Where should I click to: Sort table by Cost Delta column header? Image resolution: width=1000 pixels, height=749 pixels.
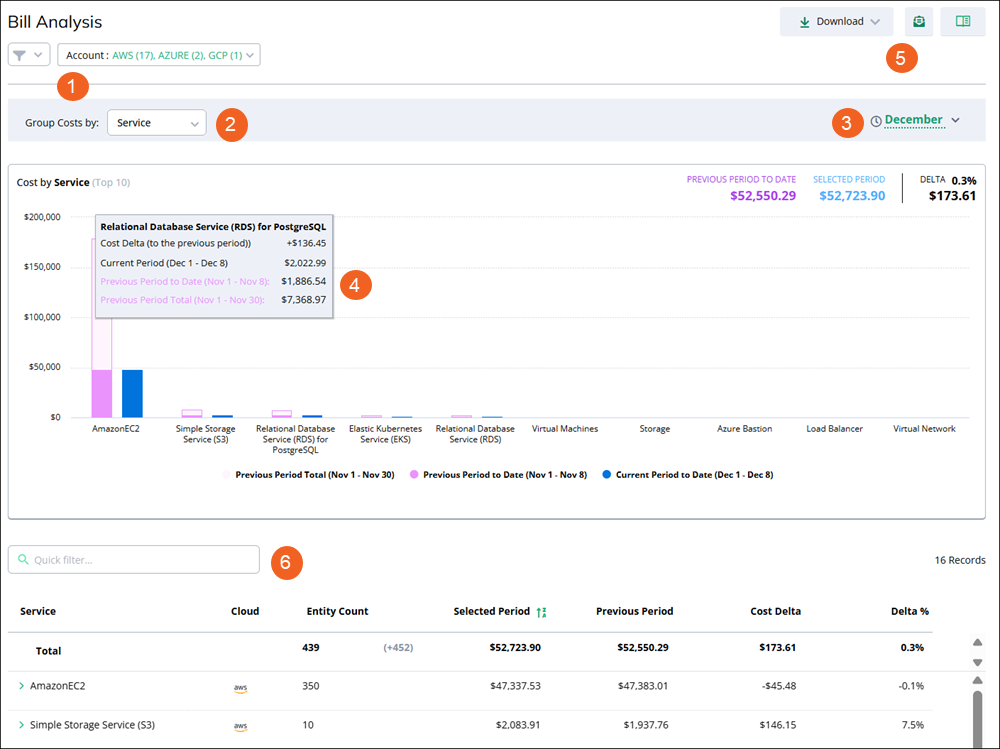click(x=775, y=611)
